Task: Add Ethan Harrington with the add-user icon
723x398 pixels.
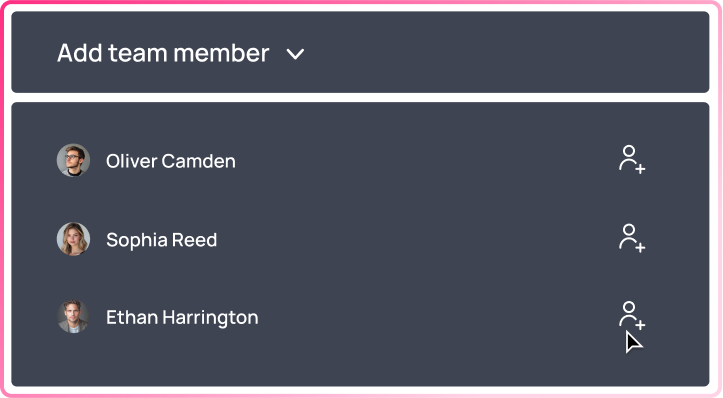Action: (x=632, y=315)
